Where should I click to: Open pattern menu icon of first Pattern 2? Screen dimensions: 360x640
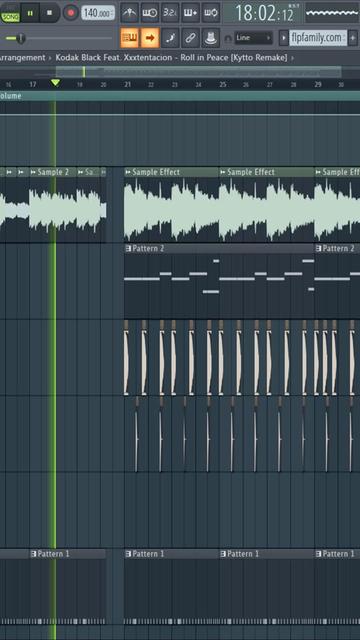coord(128,248)
